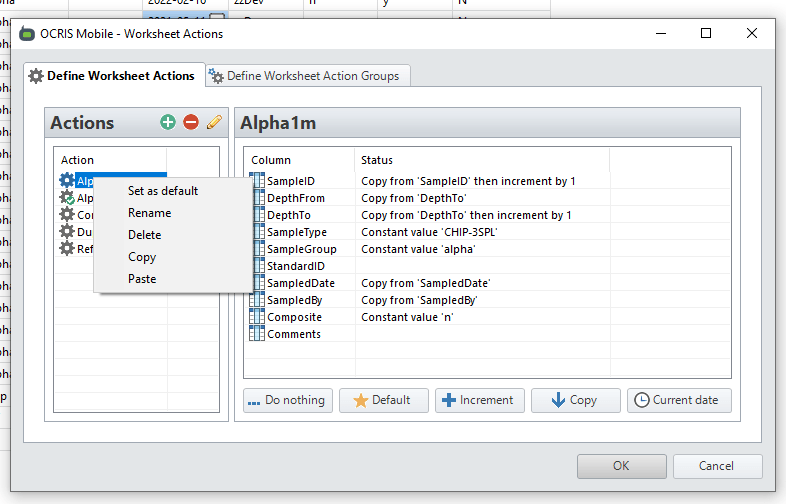Click the Comments column table icon
The image size is (786, 504).
257,334
